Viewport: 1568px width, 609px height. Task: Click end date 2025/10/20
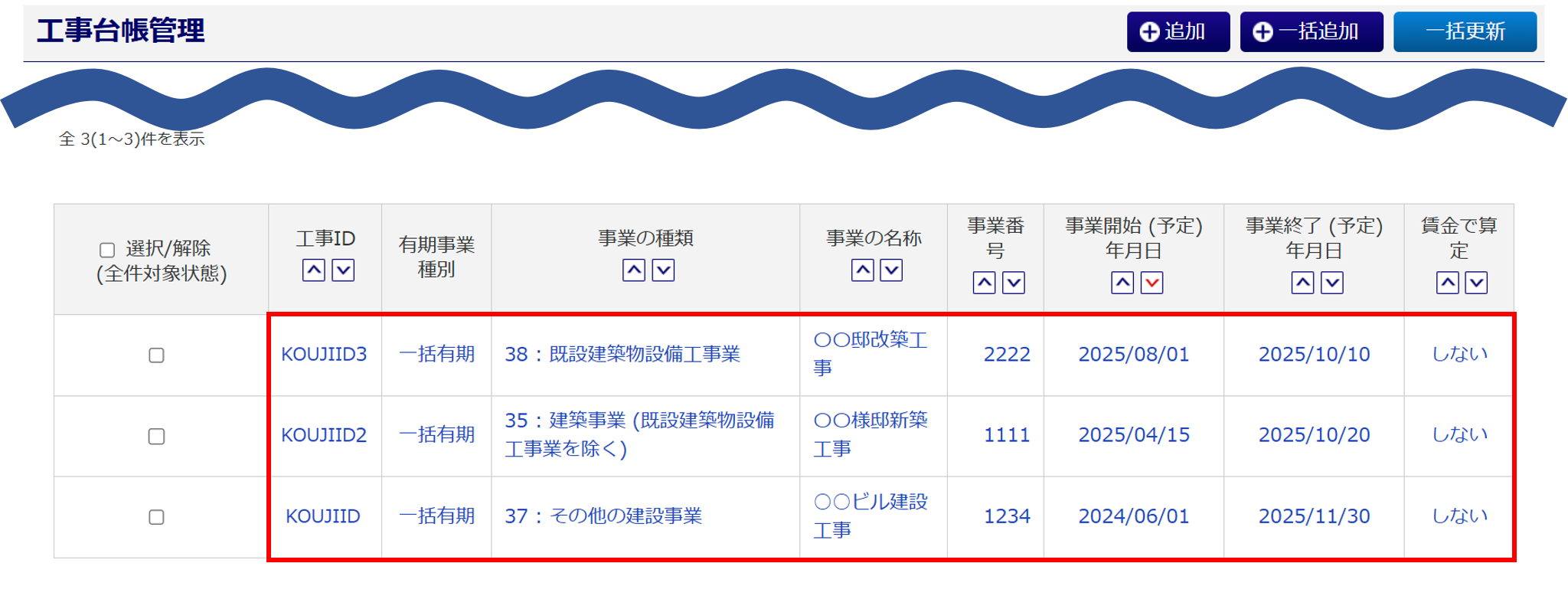[1315, 435]
